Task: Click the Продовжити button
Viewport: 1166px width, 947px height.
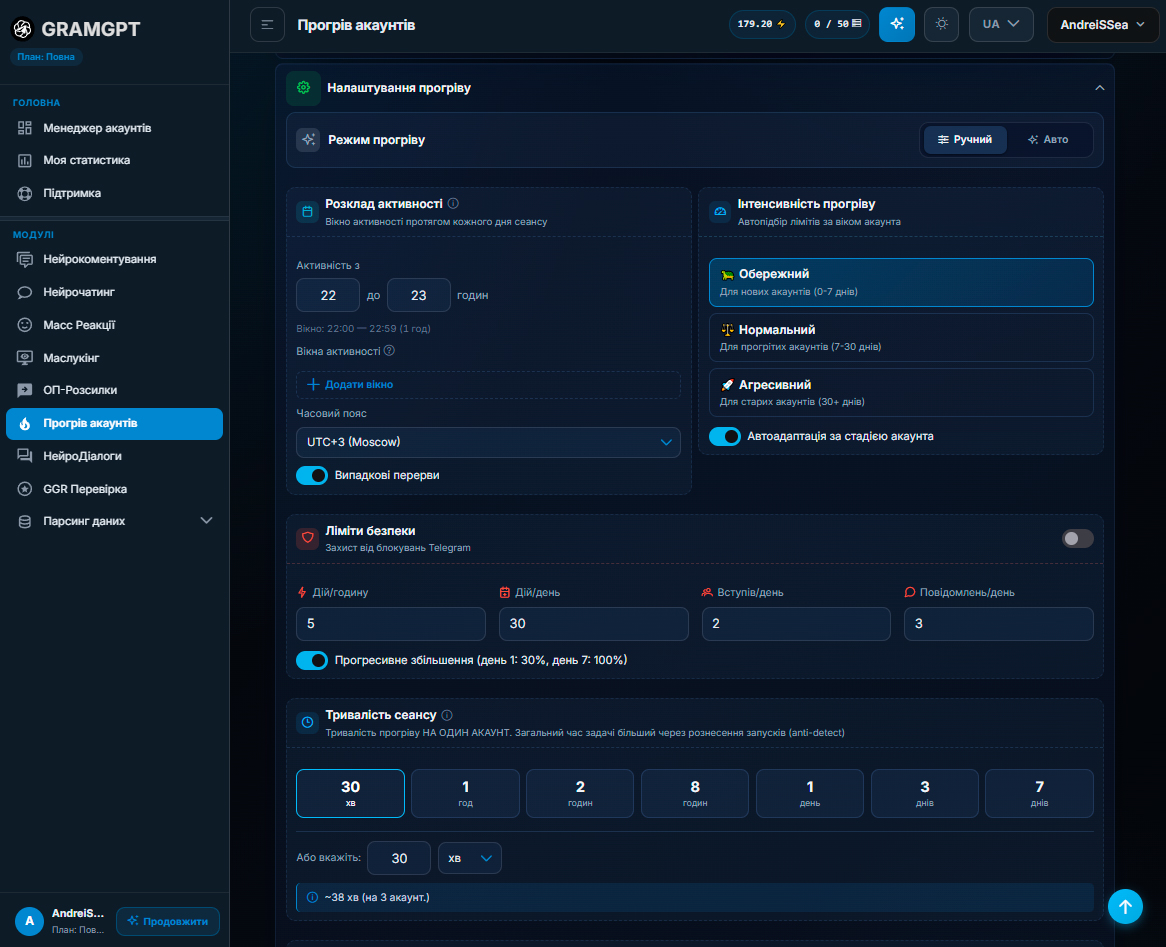Action: (x=168, y=921)
